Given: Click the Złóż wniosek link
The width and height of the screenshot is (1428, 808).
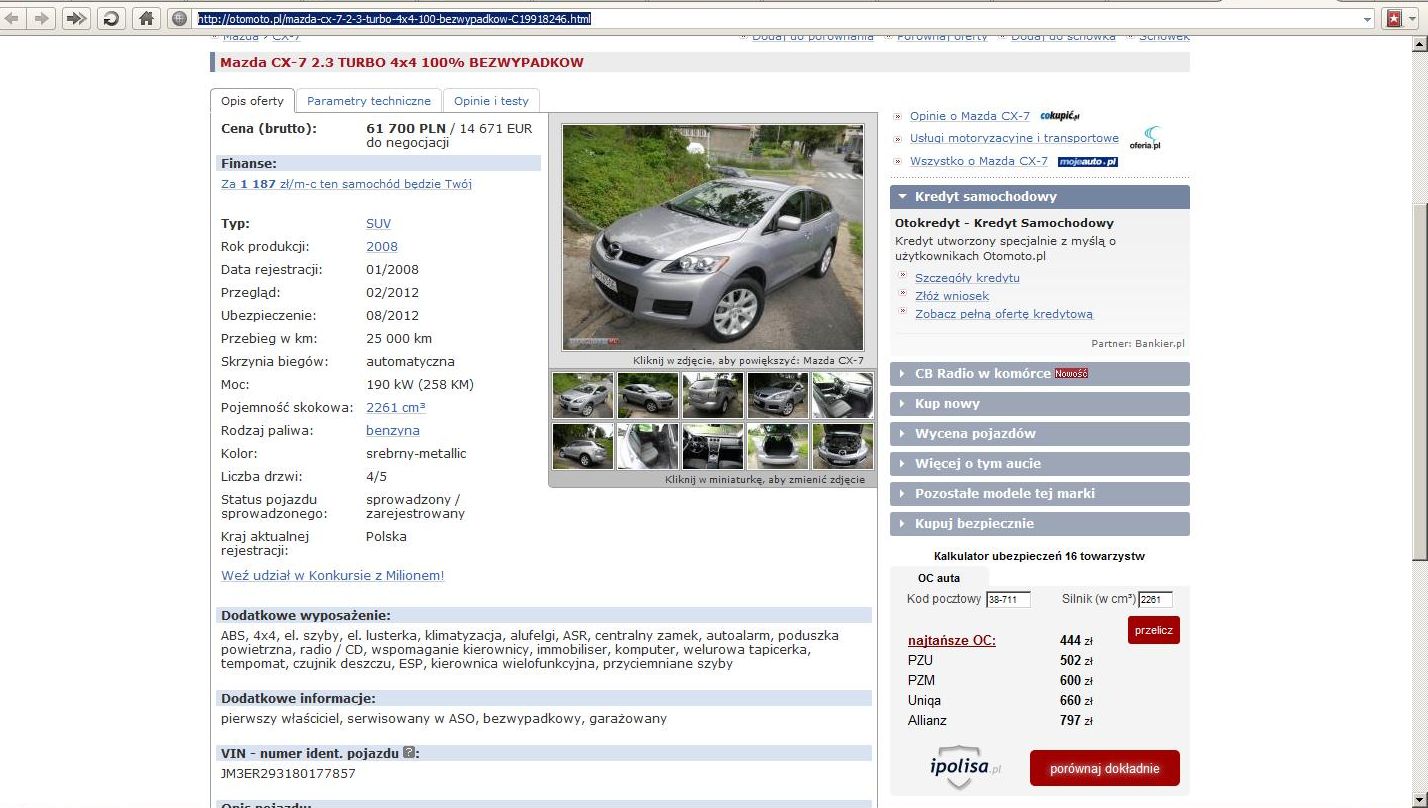Looking at the screenshot, I should [x=952, y=296].
